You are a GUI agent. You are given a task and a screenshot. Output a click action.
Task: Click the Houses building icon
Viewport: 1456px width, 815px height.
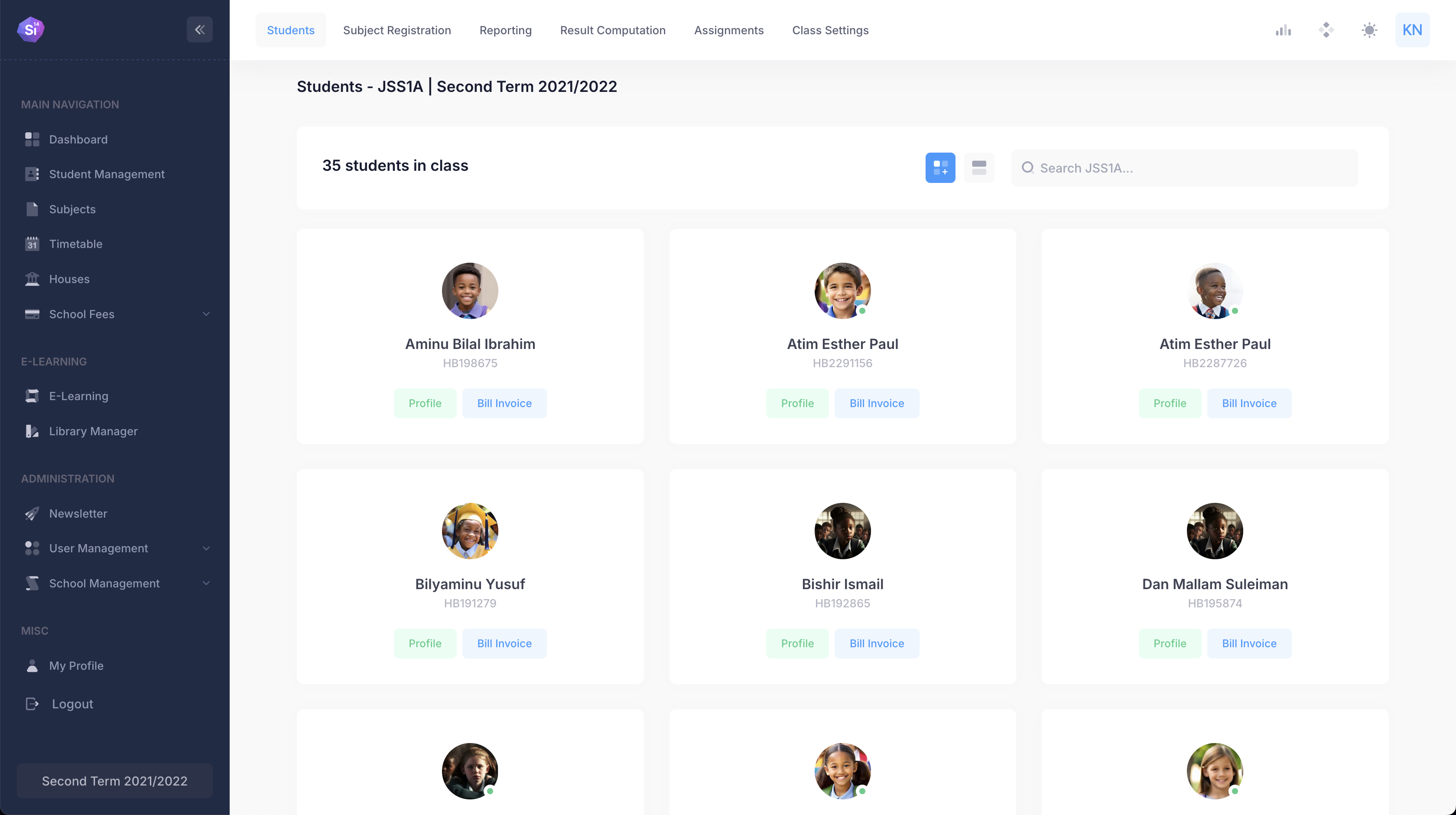click(x=32, y=279)
